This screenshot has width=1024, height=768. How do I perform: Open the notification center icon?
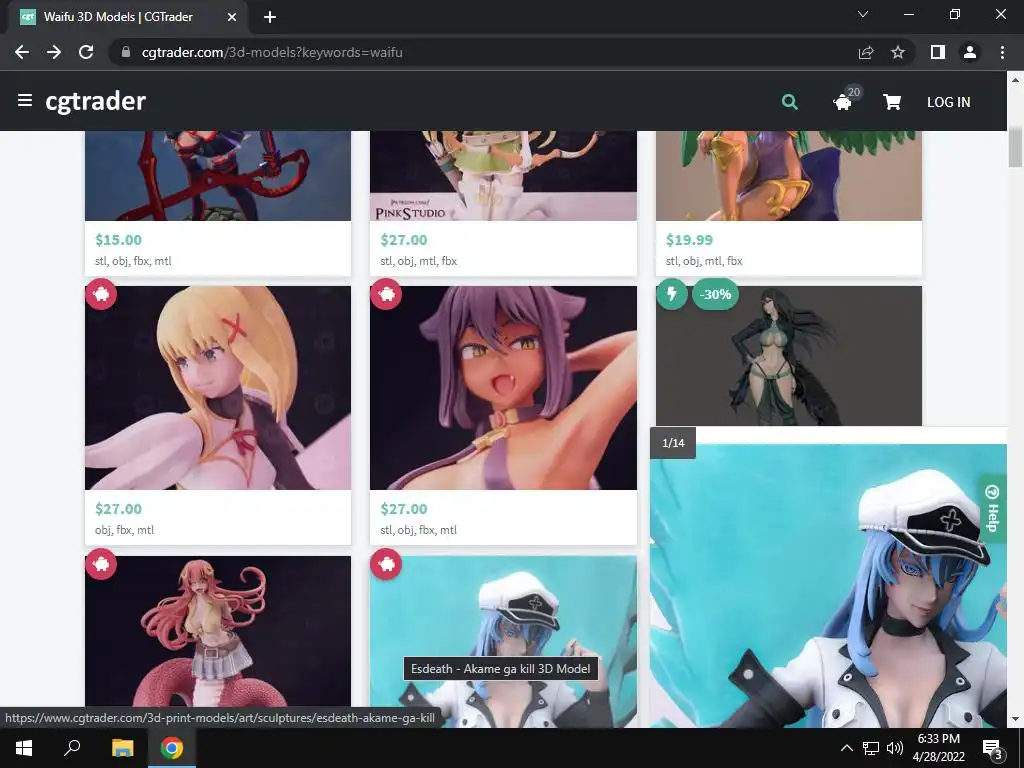pos(993,748)
